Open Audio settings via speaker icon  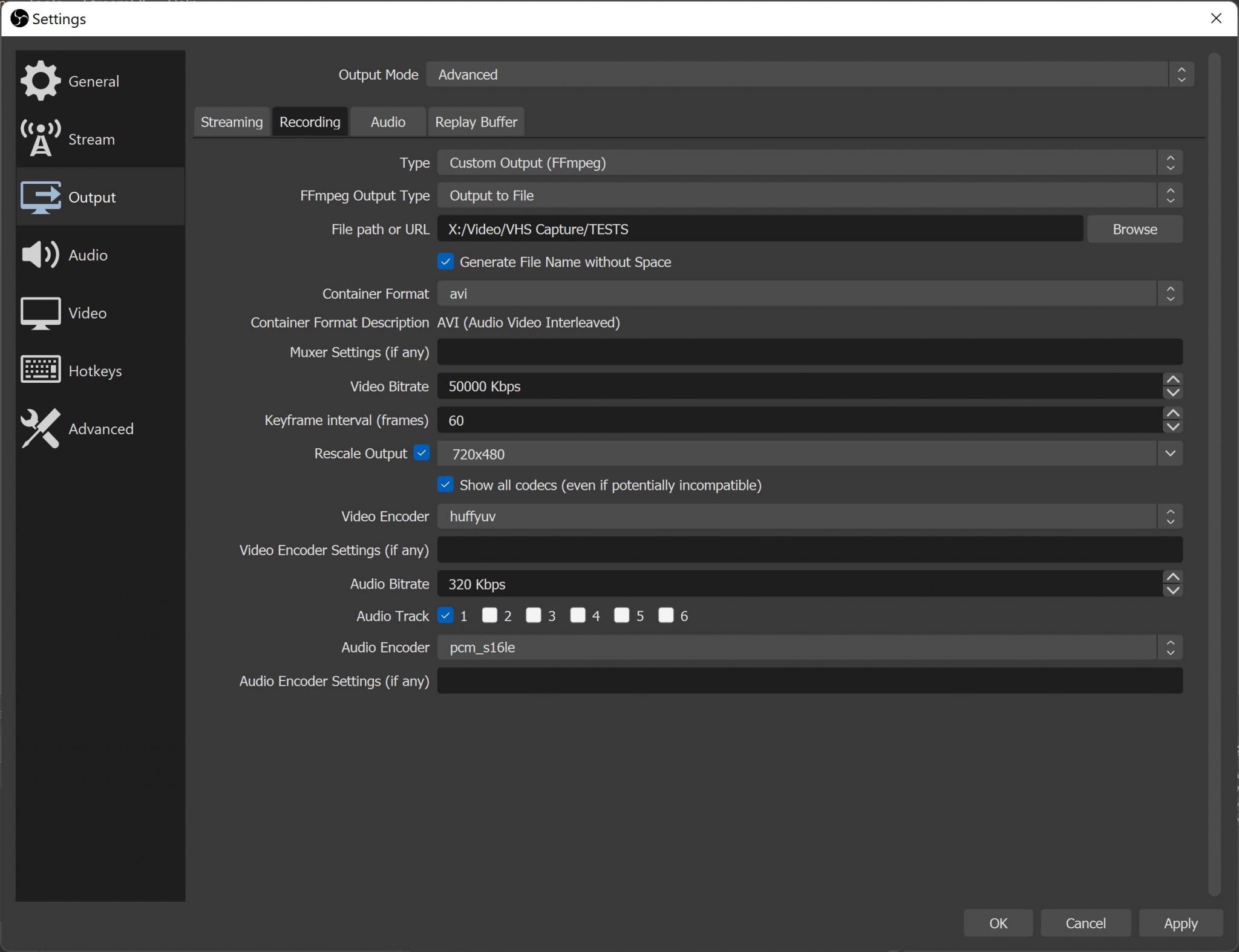click(x=40, y=254)
